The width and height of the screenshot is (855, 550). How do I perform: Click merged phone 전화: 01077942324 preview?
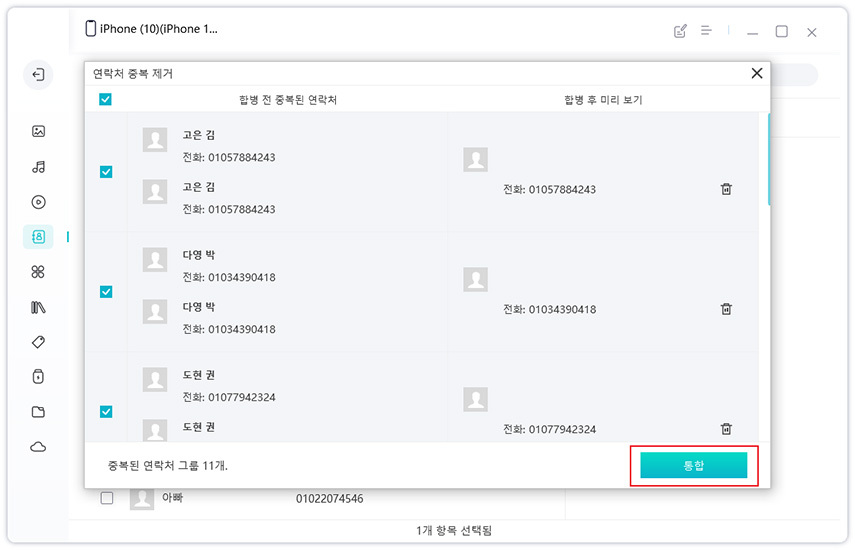click(x=549, y=430)
